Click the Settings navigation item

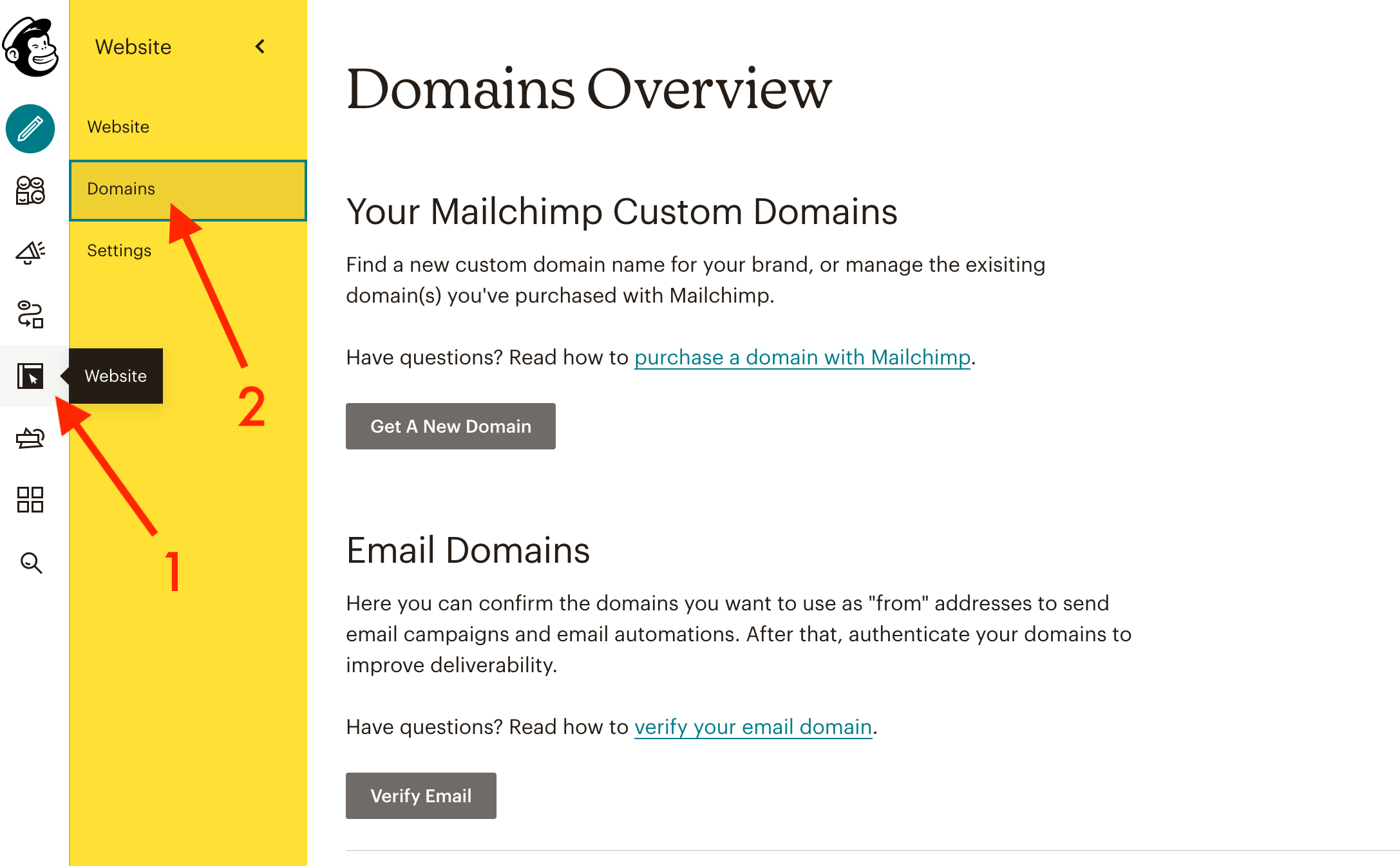coord(119,250)
